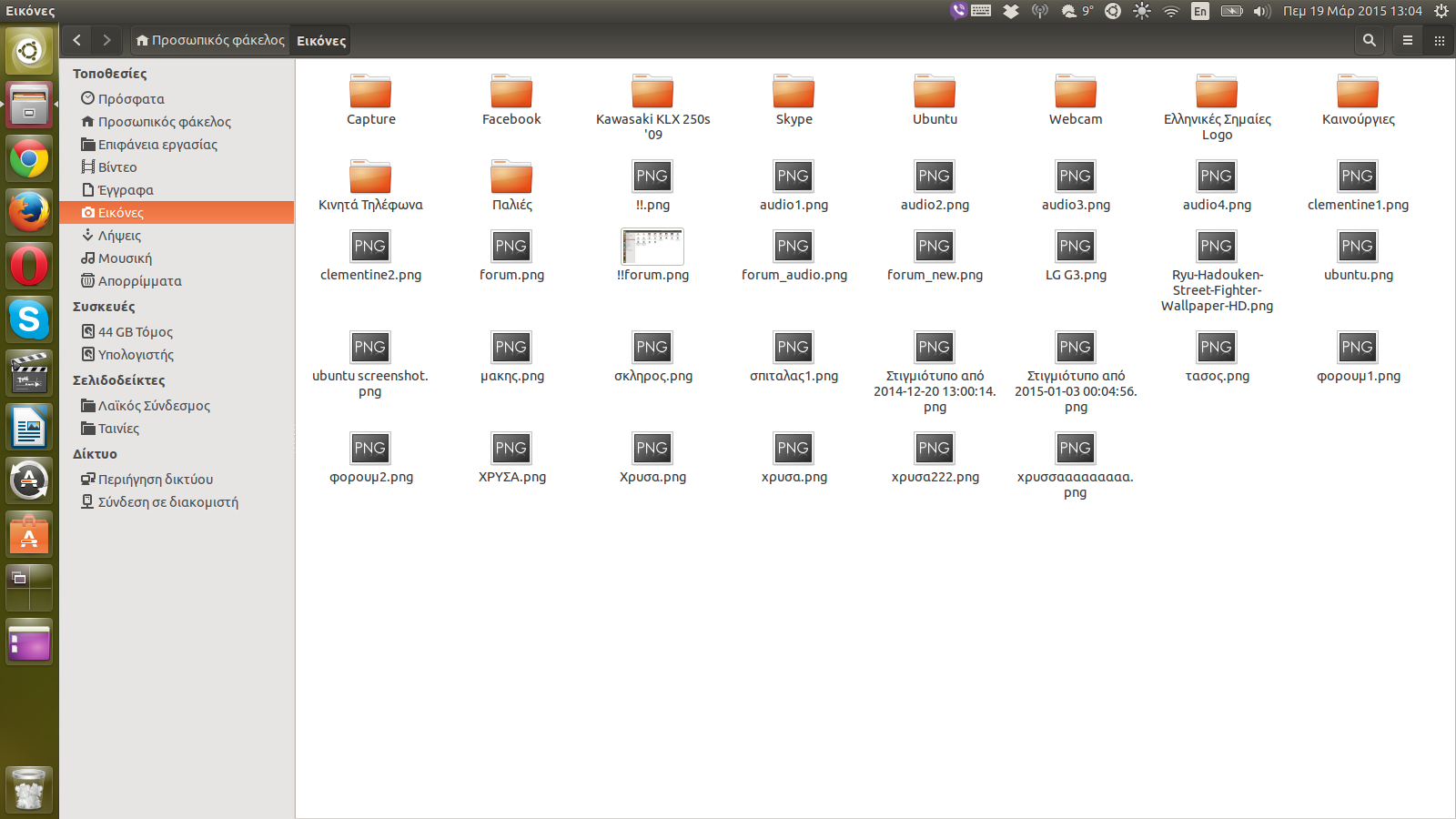Open Περιήγηση δικτύου in sidebar
The image size is (1456, 819).
(x=155, y=480)
